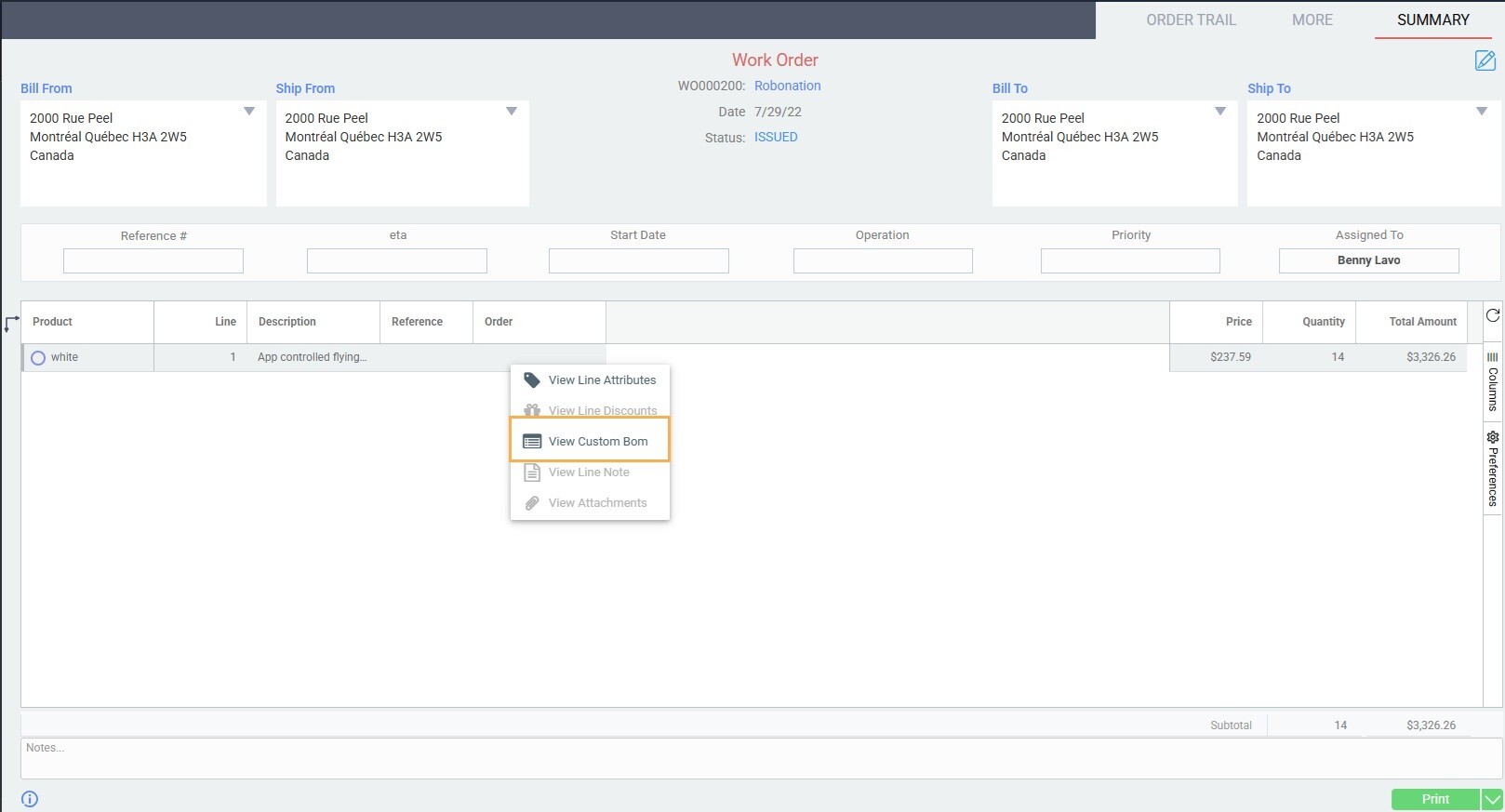This screenshot has height=812, width=1505.
Task: Click the refresh icon above Columns
Action: click(1492, 315)
